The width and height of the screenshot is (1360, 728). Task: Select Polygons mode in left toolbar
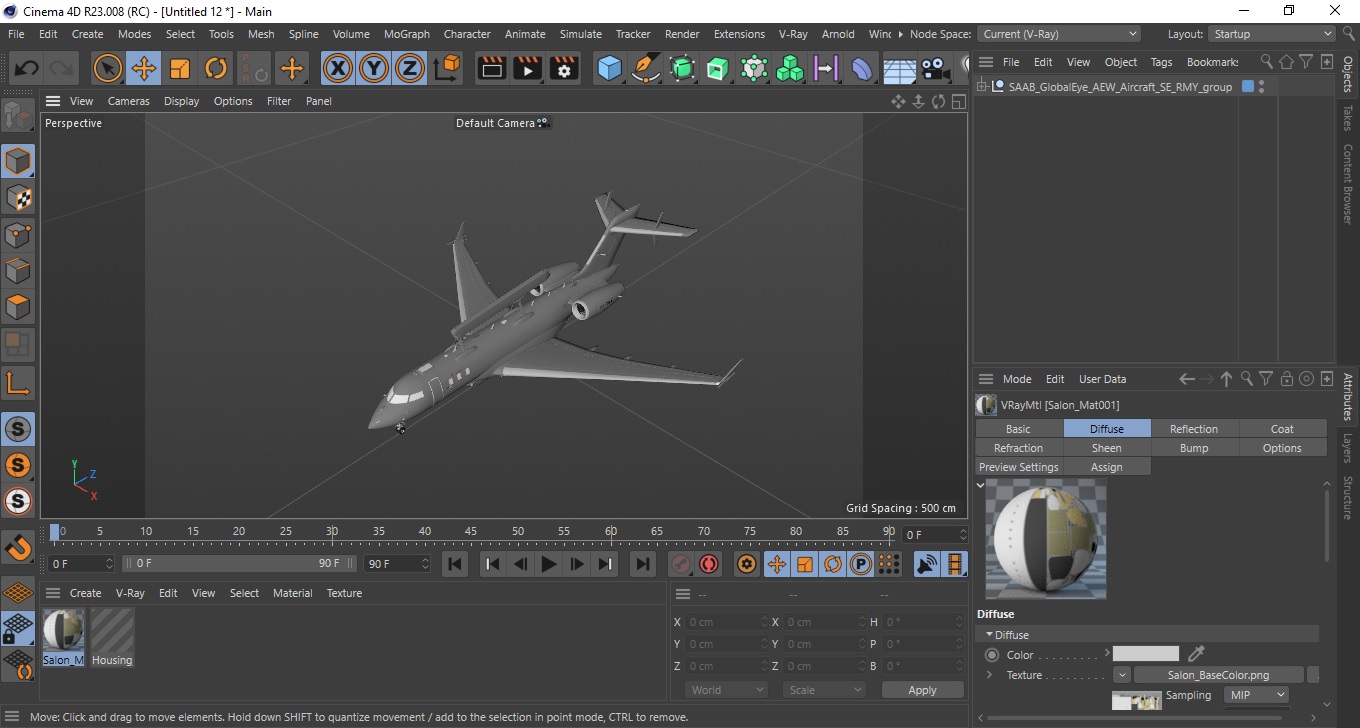[x=18, y=307]
